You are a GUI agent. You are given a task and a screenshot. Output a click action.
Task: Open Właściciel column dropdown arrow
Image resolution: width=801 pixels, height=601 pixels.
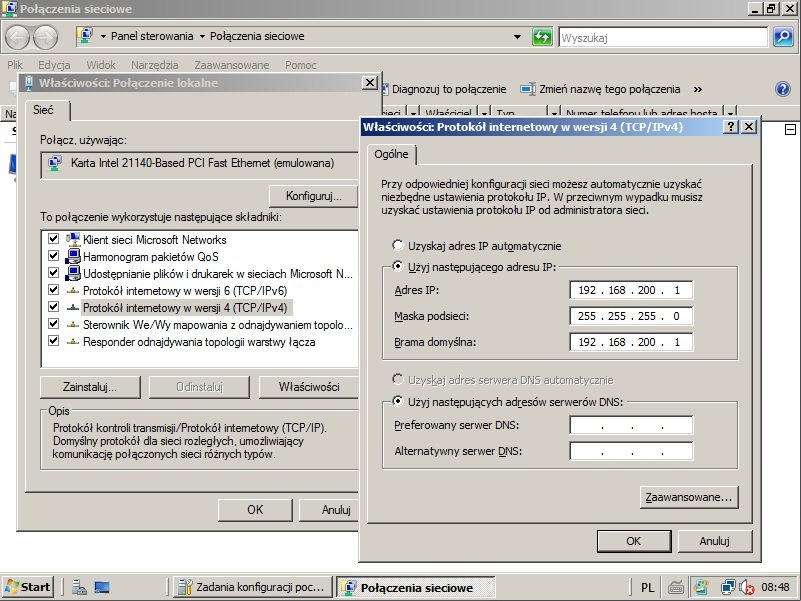484,113
